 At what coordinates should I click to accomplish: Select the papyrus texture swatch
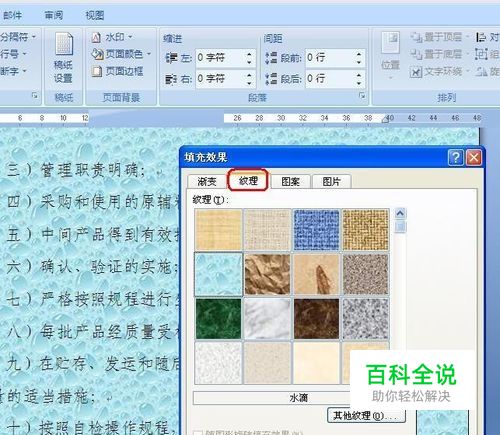coord(218,230)
